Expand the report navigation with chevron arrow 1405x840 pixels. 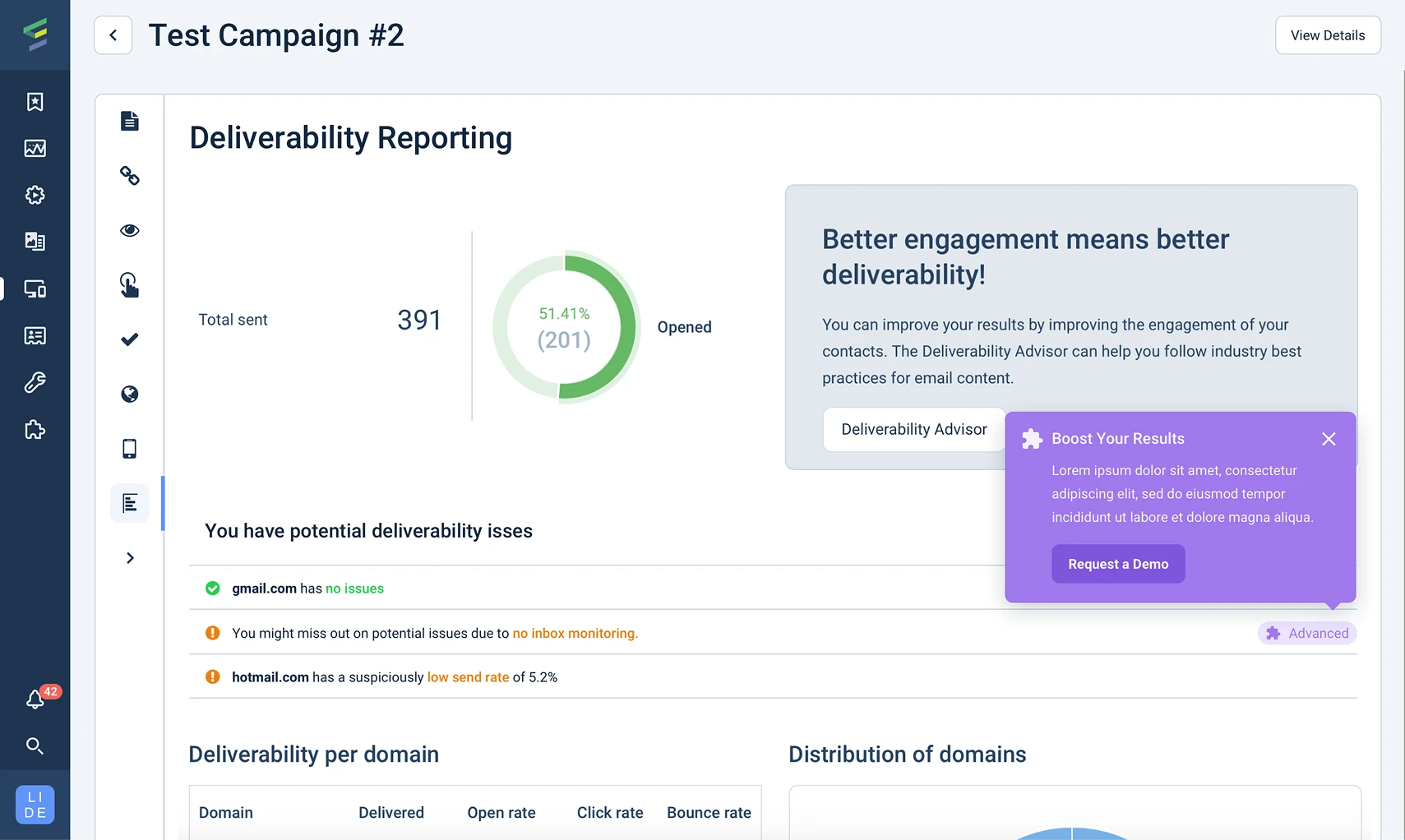(x=130, y=558)
